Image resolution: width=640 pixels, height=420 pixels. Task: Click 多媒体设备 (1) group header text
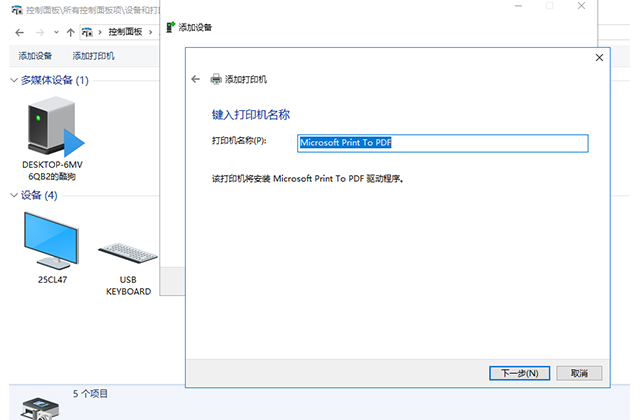tap(55, 80)
